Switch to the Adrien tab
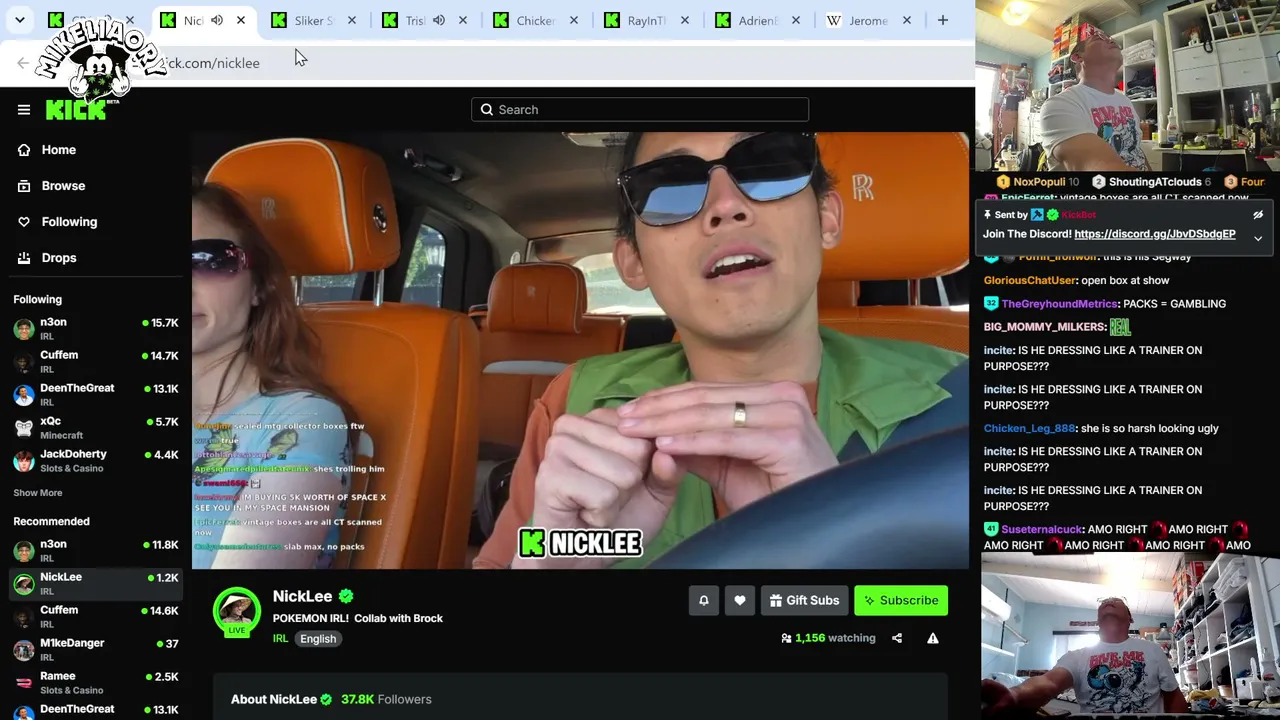 pos(756,20)
